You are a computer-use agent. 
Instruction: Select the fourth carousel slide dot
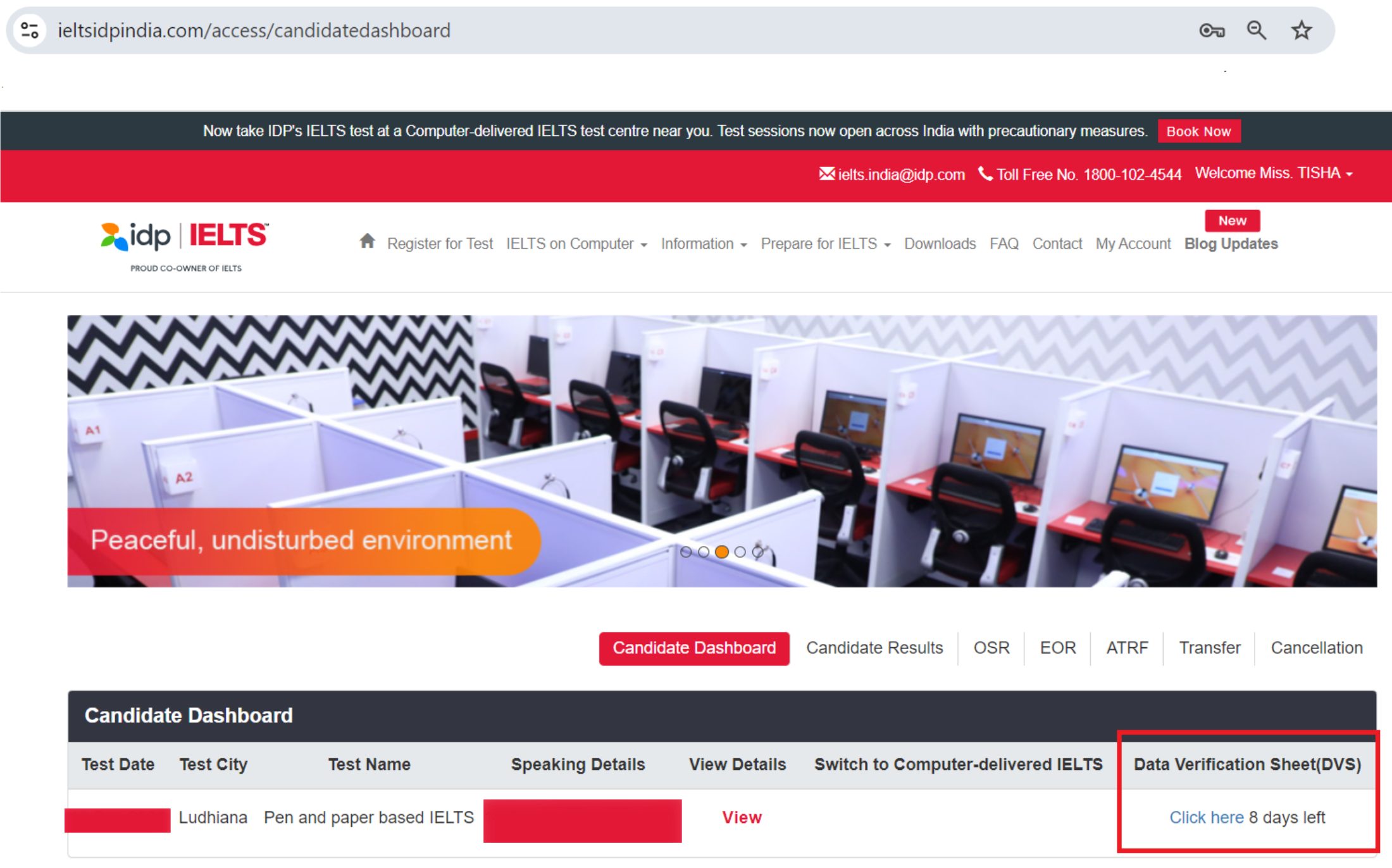point(740,552)
